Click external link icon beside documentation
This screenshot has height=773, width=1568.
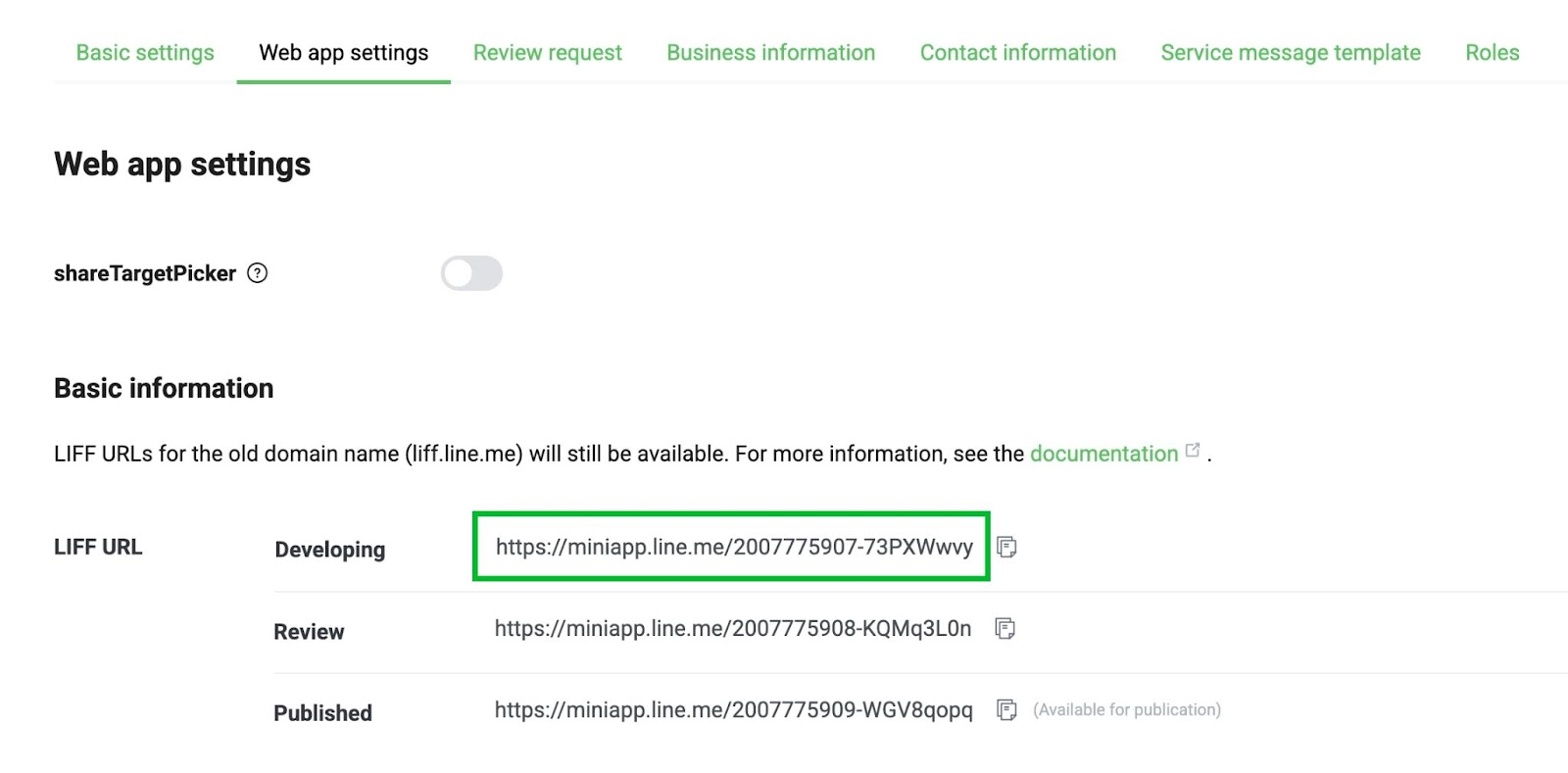click(x=1193, y=451)
